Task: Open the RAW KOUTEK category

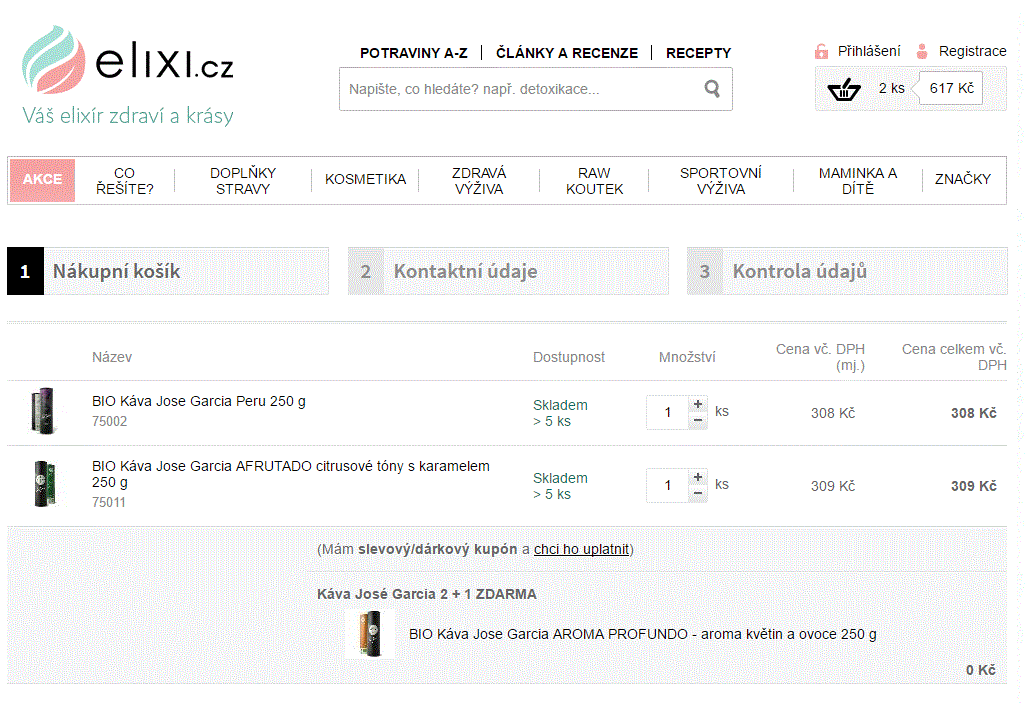Action: coord(594,181)
